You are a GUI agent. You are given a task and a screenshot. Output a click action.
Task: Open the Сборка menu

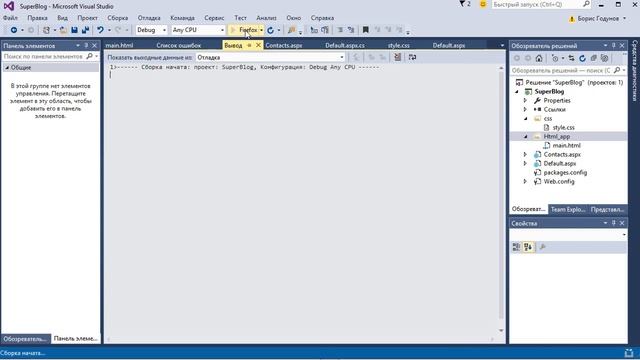tap(118, 18)
